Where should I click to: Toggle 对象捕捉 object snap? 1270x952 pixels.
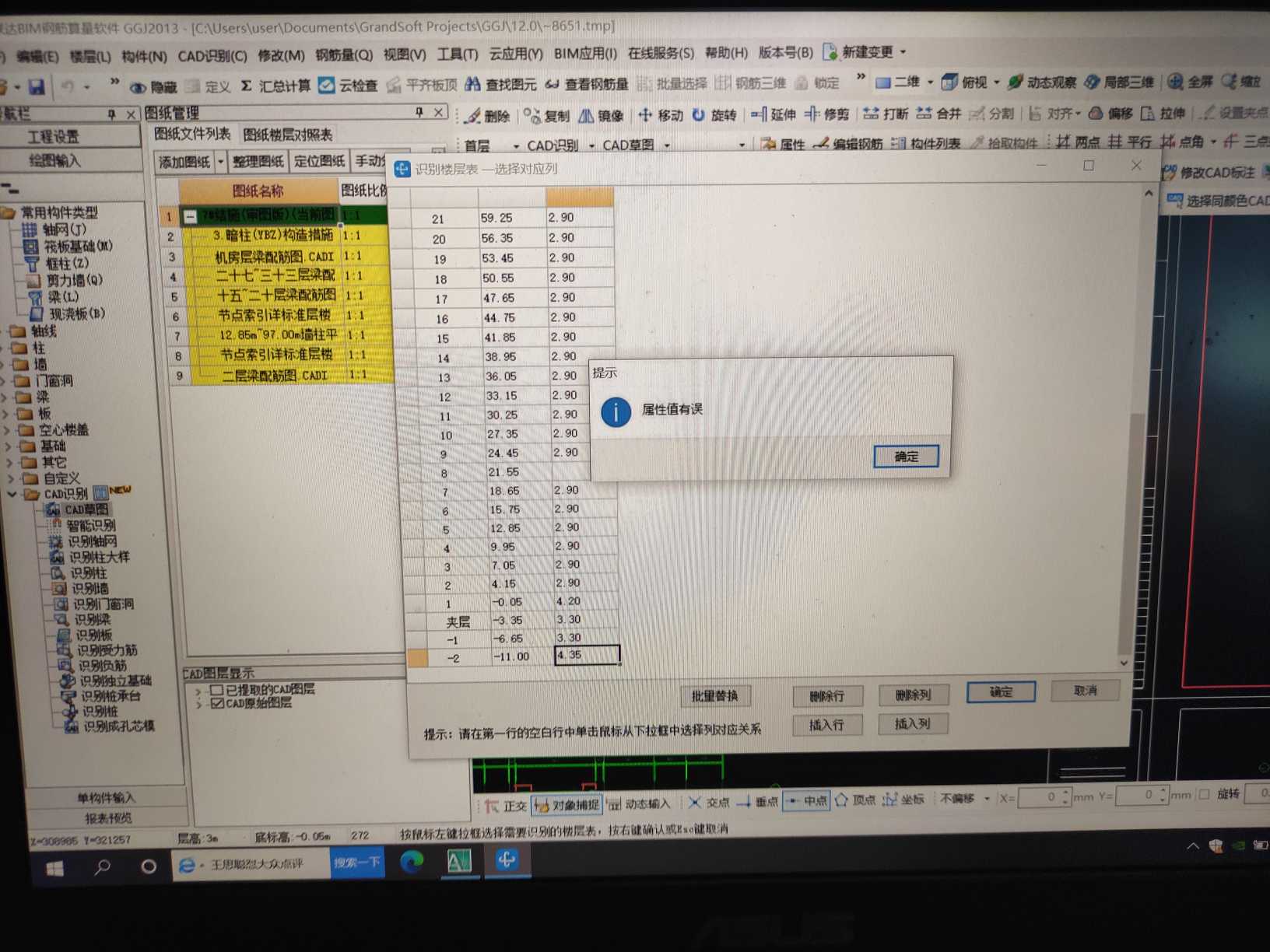coord(567,805)
